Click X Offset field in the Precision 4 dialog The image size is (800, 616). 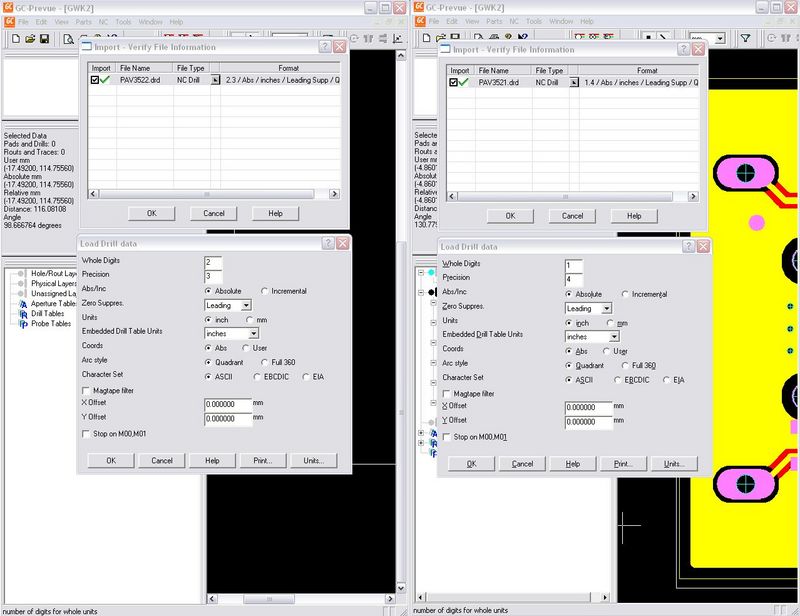[x=587, y=407]
